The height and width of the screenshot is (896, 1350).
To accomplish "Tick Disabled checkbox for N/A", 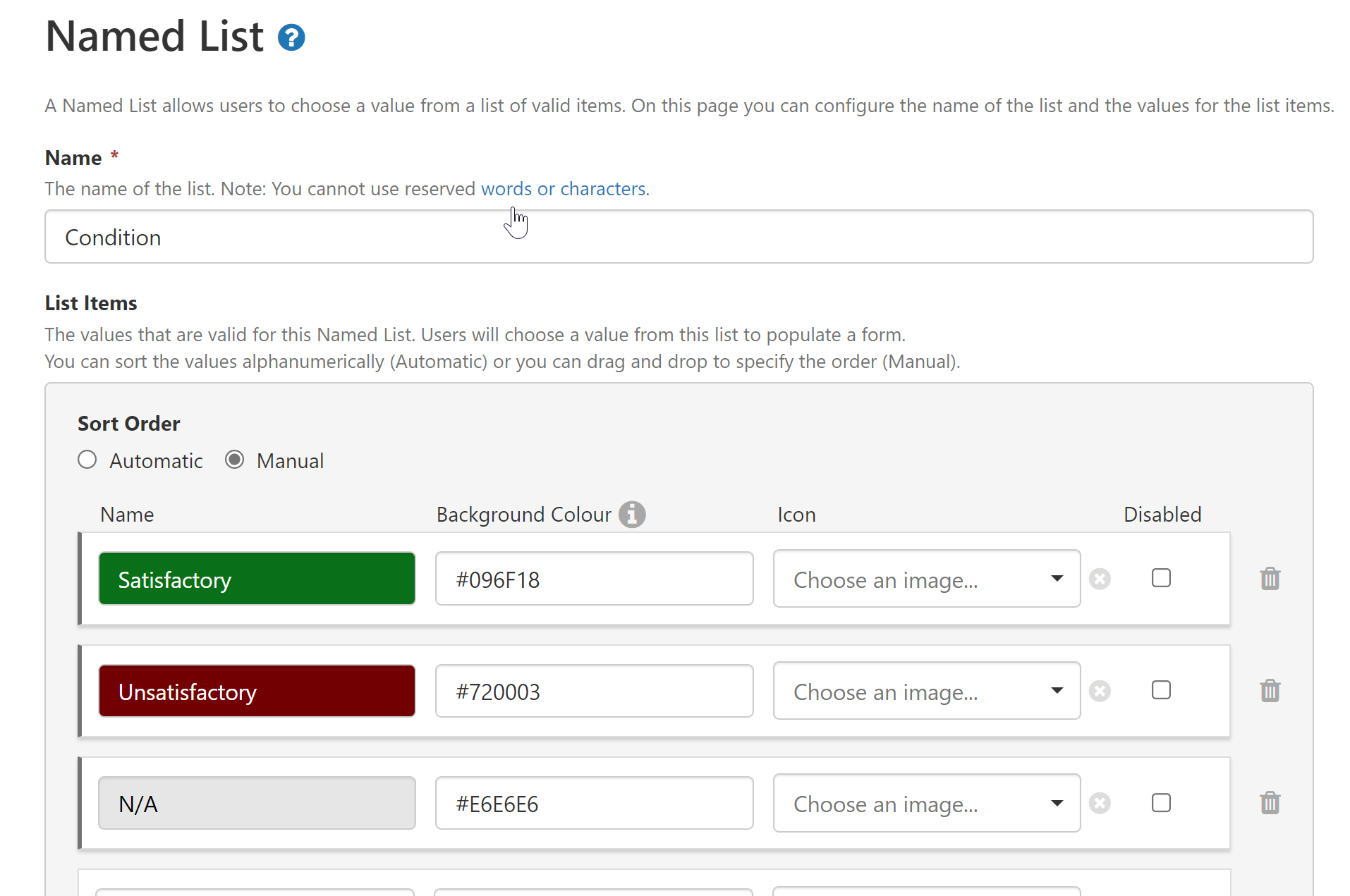I will click(x=1161, y=803).
